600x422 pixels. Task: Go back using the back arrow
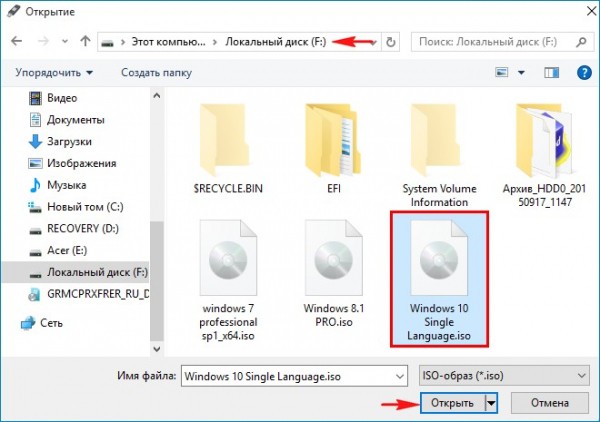pos(16,41)
